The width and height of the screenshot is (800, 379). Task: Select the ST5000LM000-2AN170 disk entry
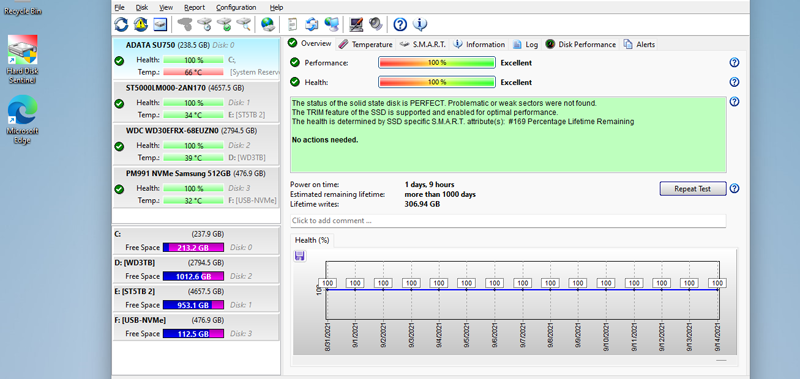(196, 102)
